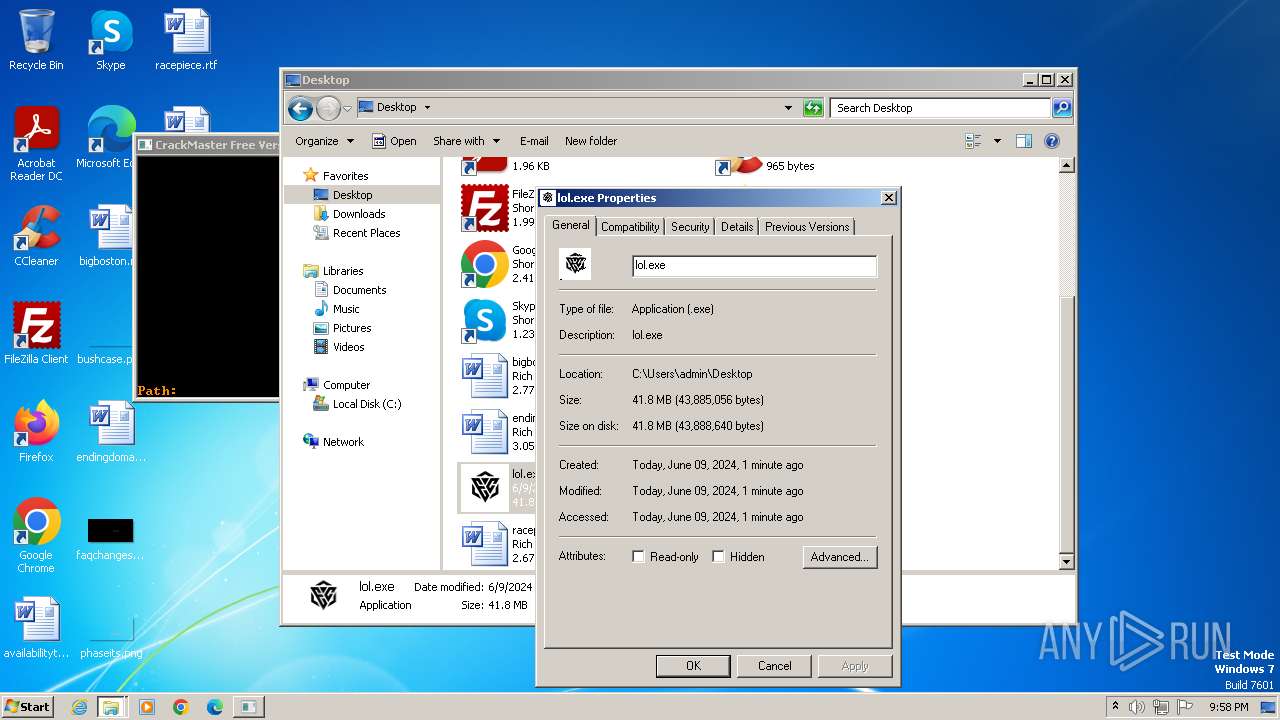Open Advanced attributes dialog
Image resolution: width=1280 pixels, height=720 pixels.
click(840, 557)
